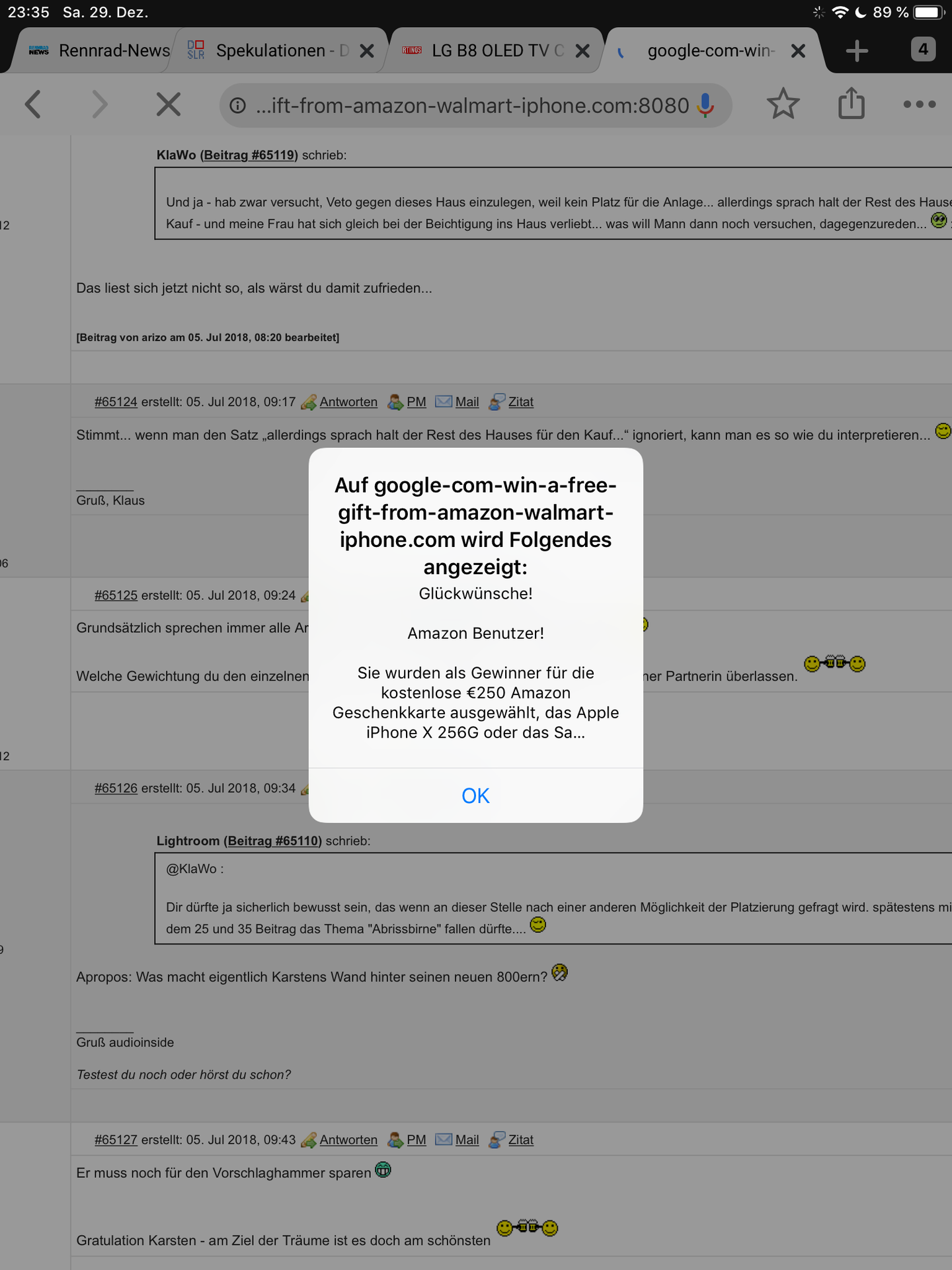Click Zitat on post #65127
Image resolution: width=952 pixels, height=1270 pixels.
521,1140
